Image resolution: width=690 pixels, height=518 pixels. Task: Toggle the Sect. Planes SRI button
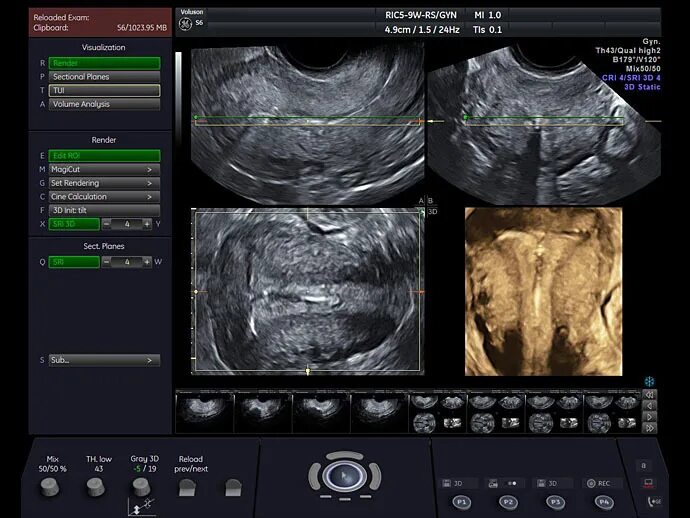click(74, 262)
